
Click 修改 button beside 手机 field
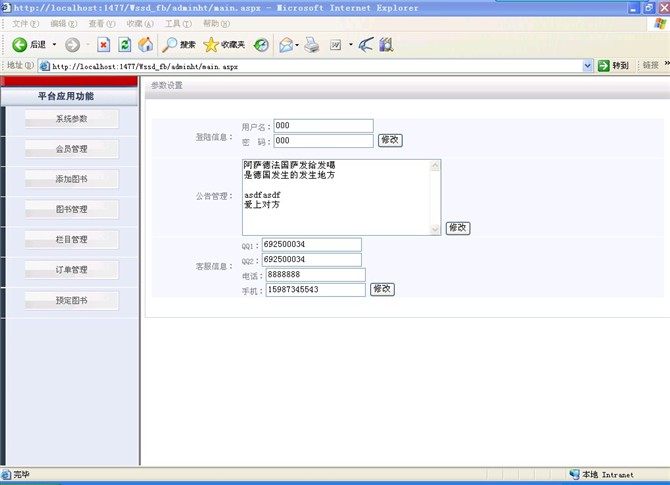click(382, 289)
